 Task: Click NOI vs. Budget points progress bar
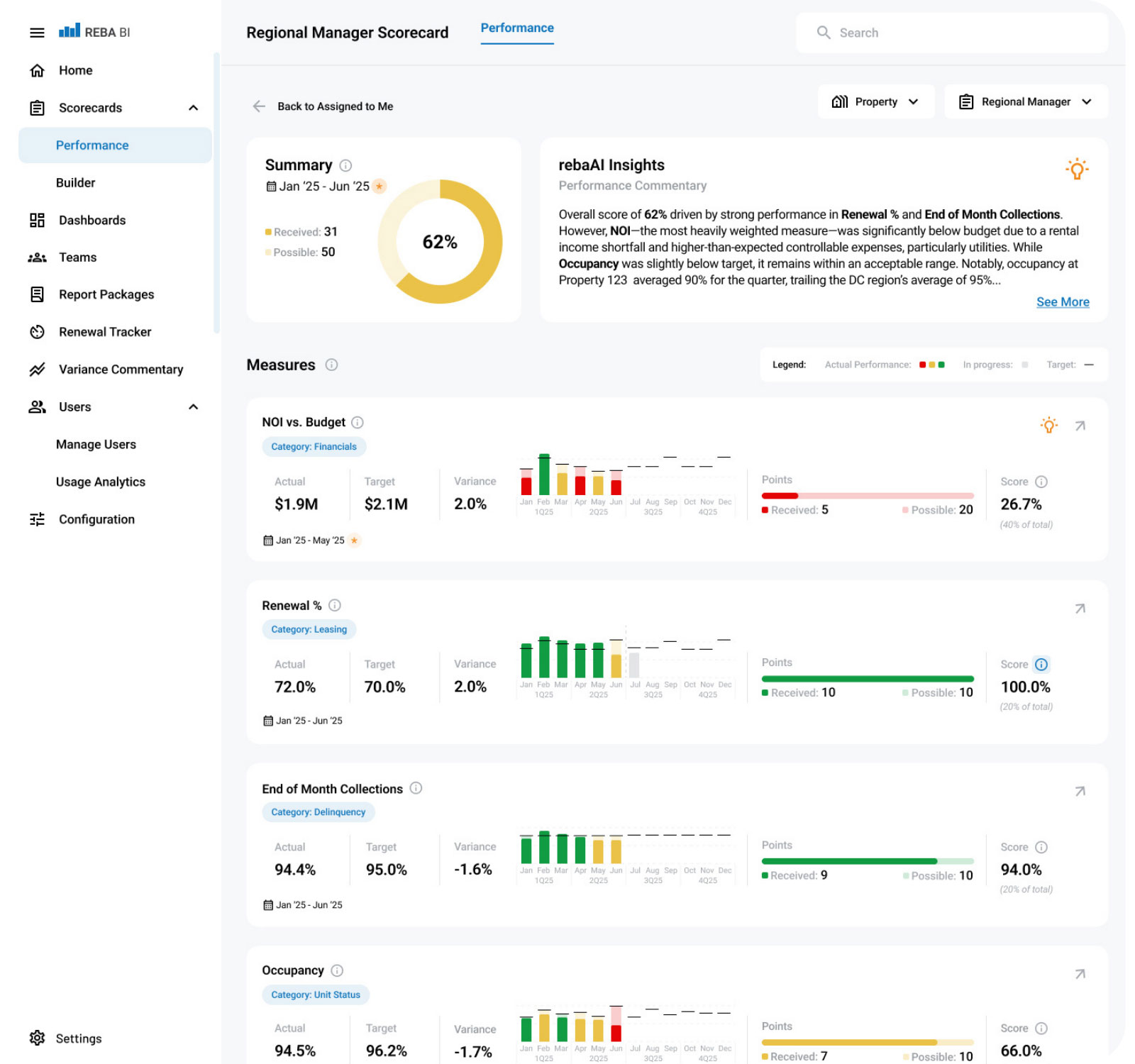point(868,496)
